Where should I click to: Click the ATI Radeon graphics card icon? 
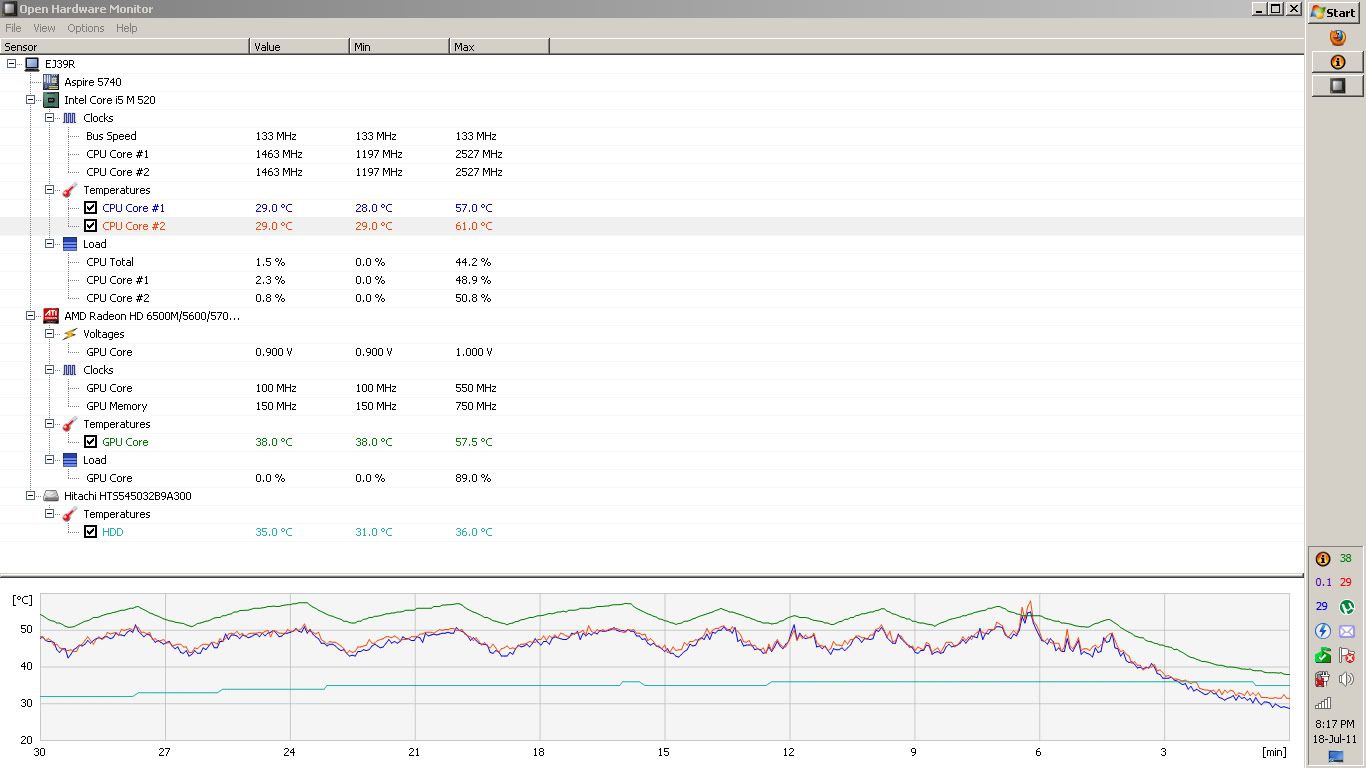[x=51, y=316]
